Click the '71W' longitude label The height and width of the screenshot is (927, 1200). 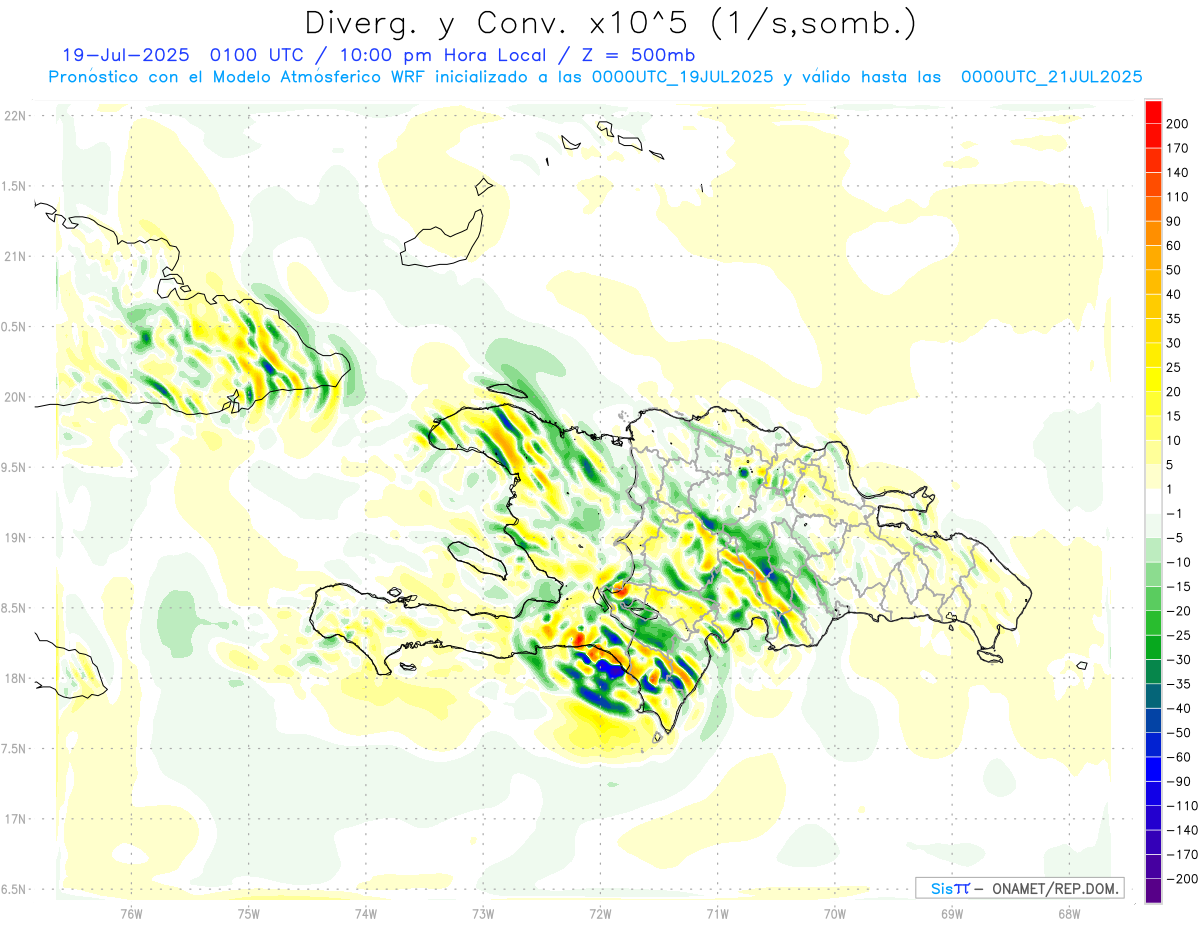tap(717, 914)
